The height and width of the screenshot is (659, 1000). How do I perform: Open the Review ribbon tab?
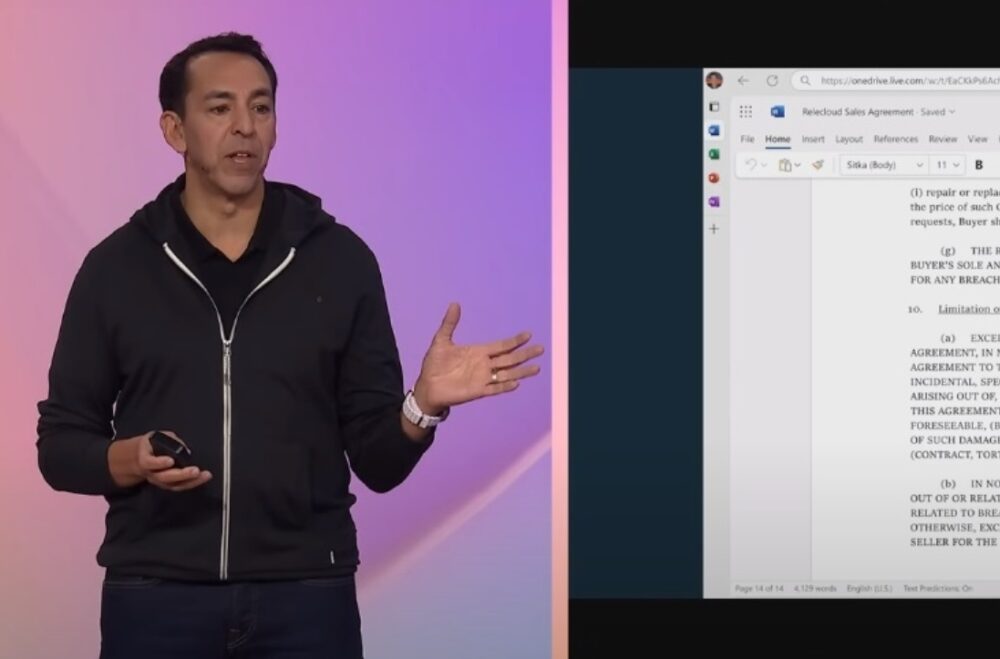(943, 139)
